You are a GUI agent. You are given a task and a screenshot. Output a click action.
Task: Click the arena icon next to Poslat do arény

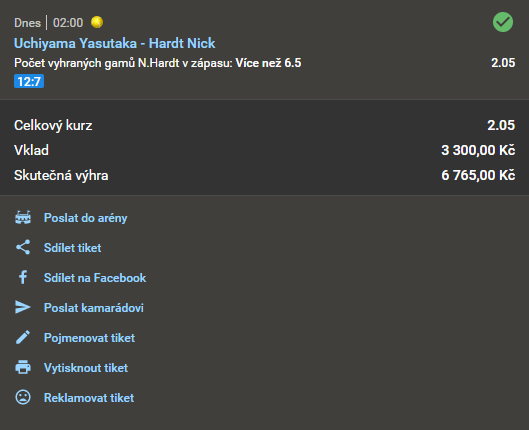[23, 218]
